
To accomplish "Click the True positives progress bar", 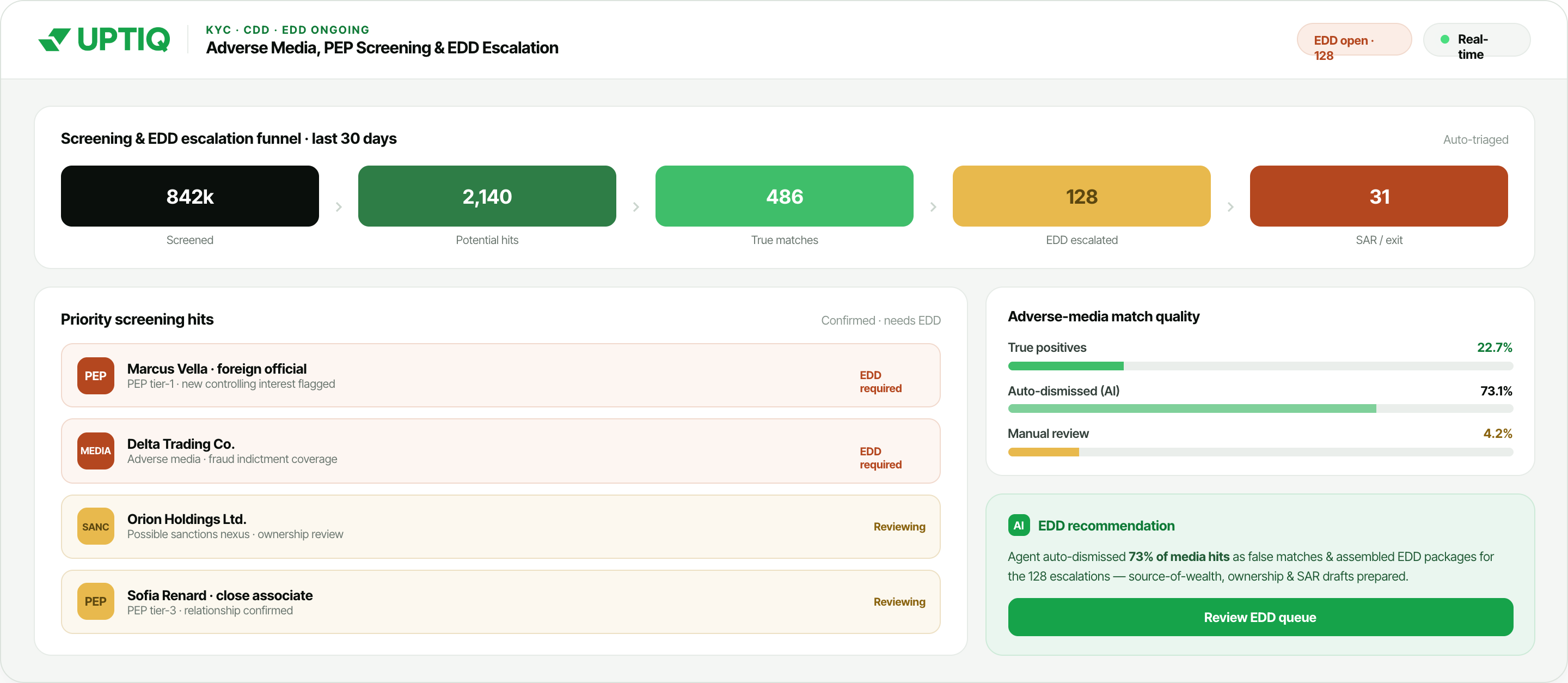I will tap(1260, 366).
